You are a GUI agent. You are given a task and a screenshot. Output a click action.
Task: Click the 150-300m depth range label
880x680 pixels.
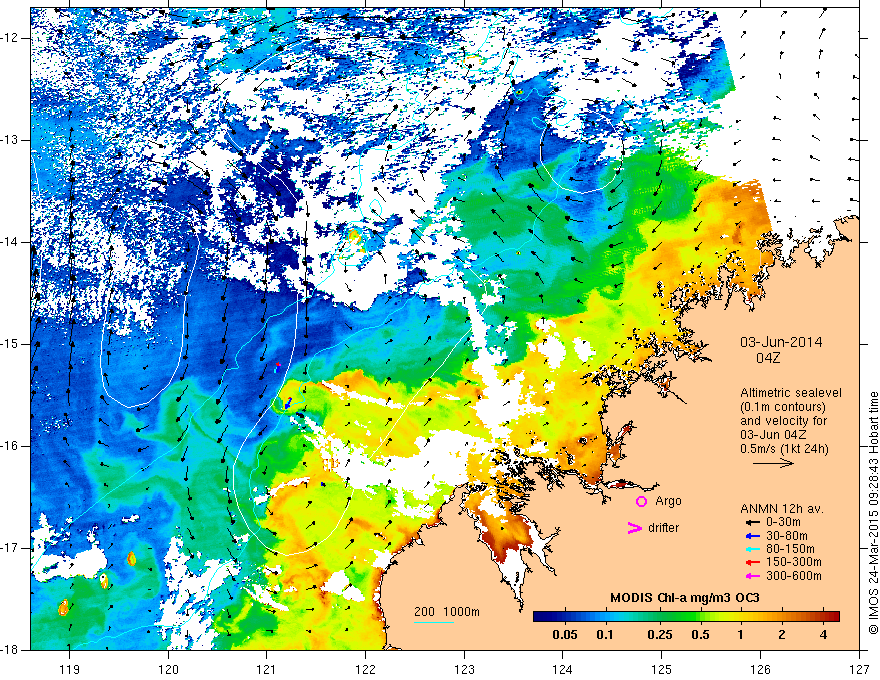pyautogui.click(x=794, y=562)
